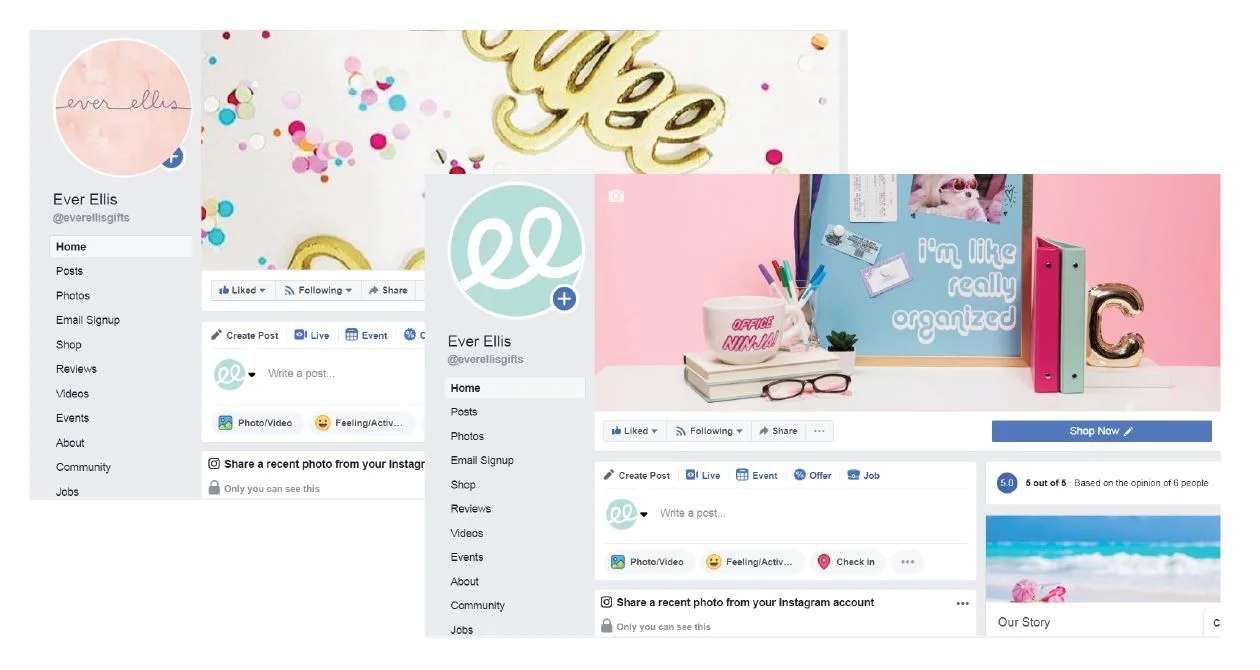1260x670 pixels.
Task: Click the blue plus badge on the teal logo
Action: click(x=564, y=298)
